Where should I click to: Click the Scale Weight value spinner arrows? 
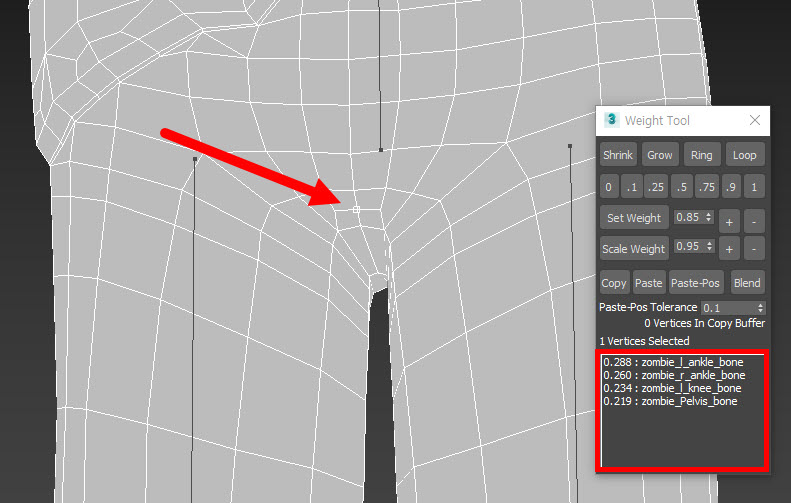[x=710, y=246]
